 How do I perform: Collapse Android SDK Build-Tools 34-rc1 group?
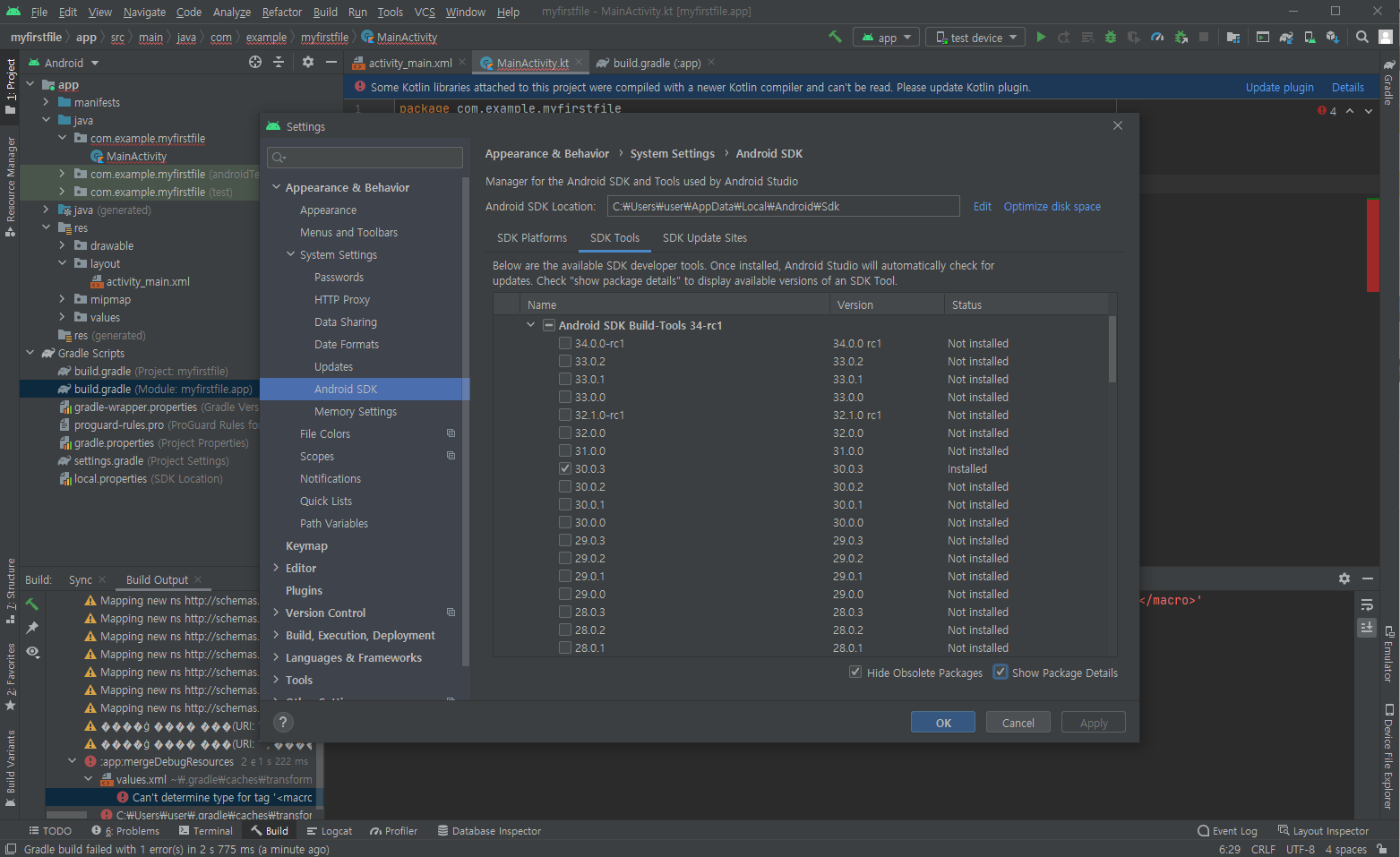[531, 325]
